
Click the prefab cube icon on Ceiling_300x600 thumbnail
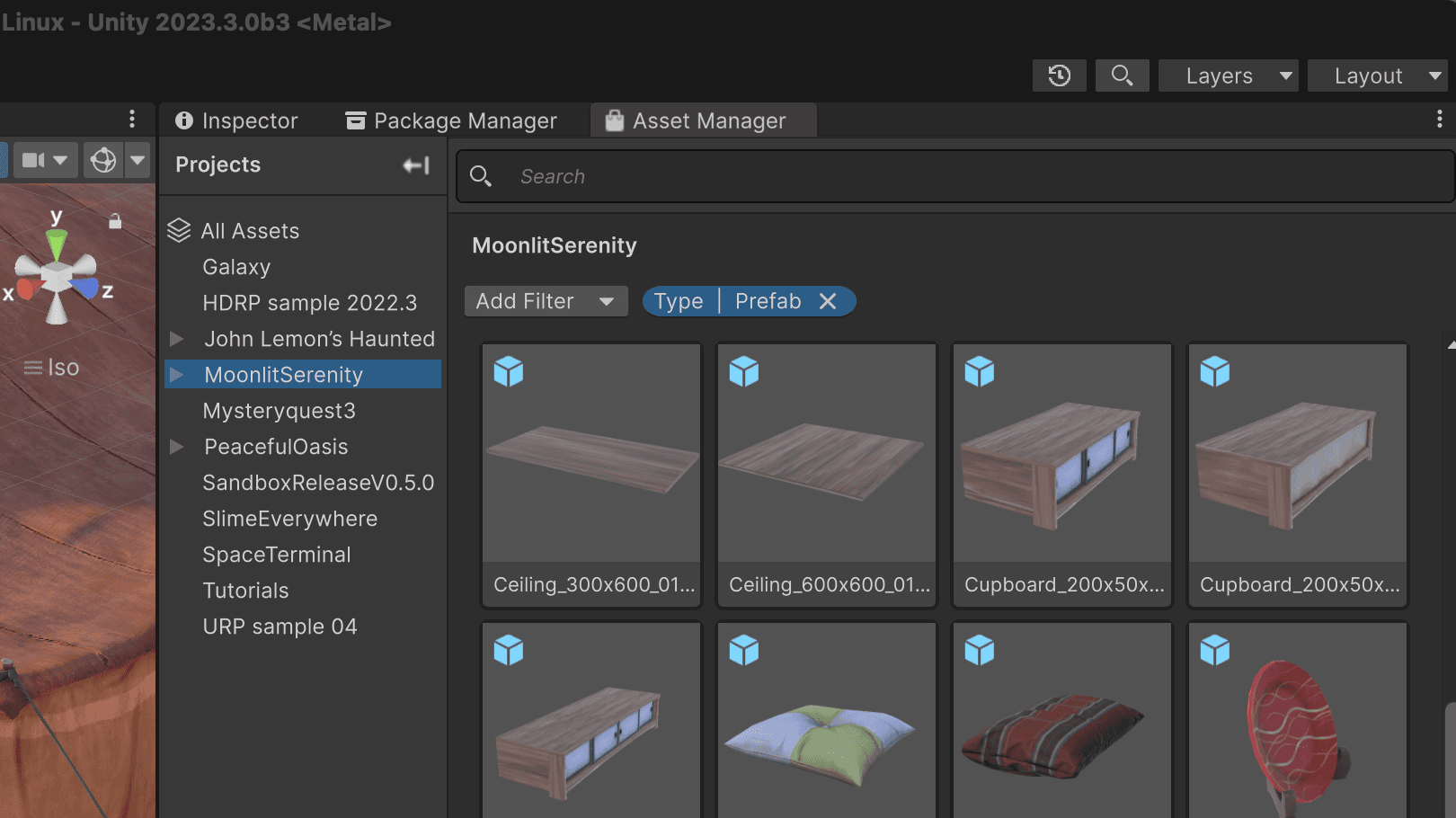509,371
